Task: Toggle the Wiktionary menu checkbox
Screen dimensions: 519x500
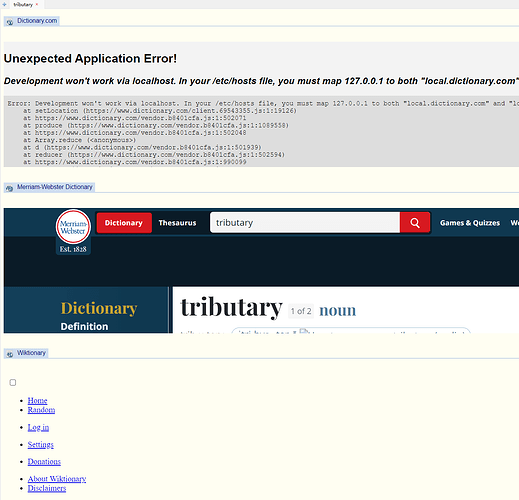Action: tap(13, 382)
